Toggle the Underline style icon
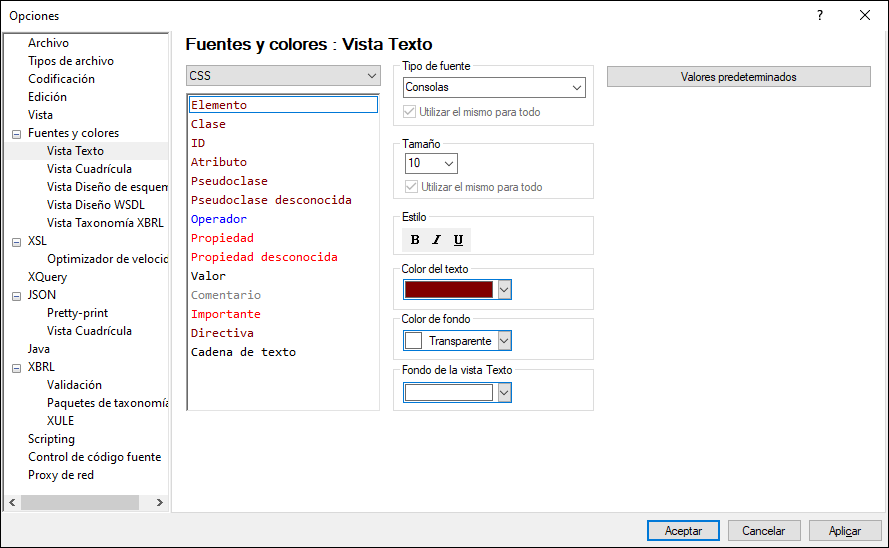The width and height of the screenshot is (889, 548). click(x=458, y=240)
